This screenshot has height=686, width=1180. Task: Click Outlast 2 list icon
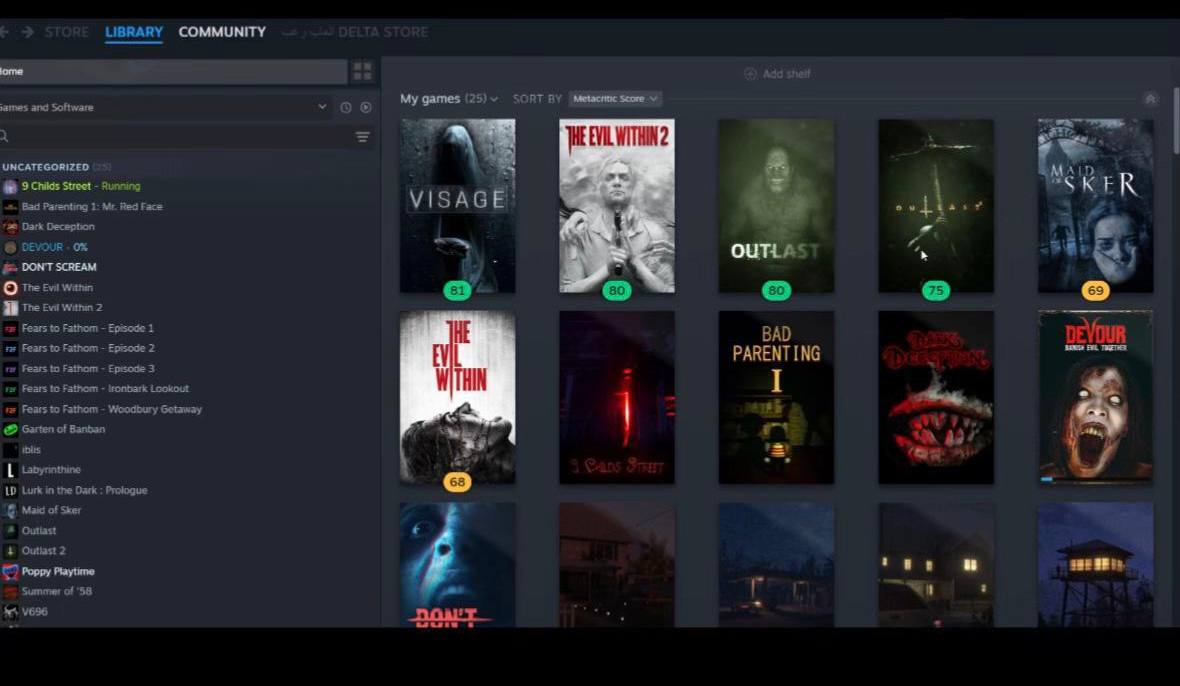coord(10,551)
